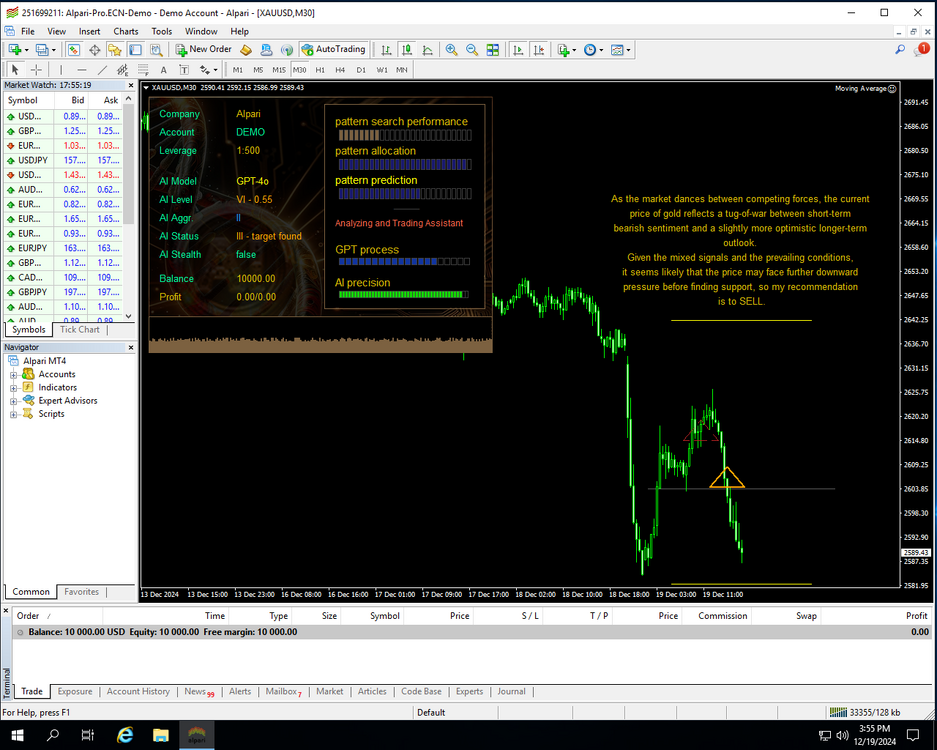
Task: Switch to M1 timeframe
Action: pos(238,70)
